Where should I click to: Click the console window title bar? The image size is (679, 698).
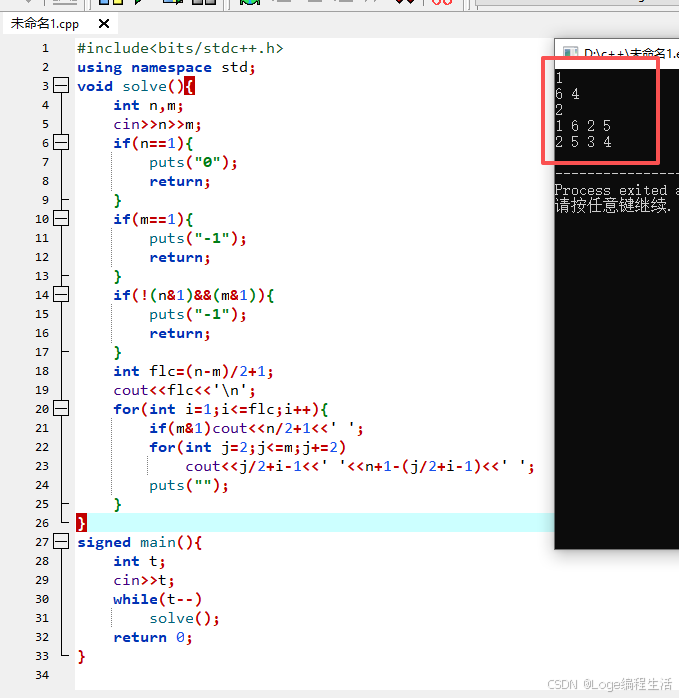(617, 53)
